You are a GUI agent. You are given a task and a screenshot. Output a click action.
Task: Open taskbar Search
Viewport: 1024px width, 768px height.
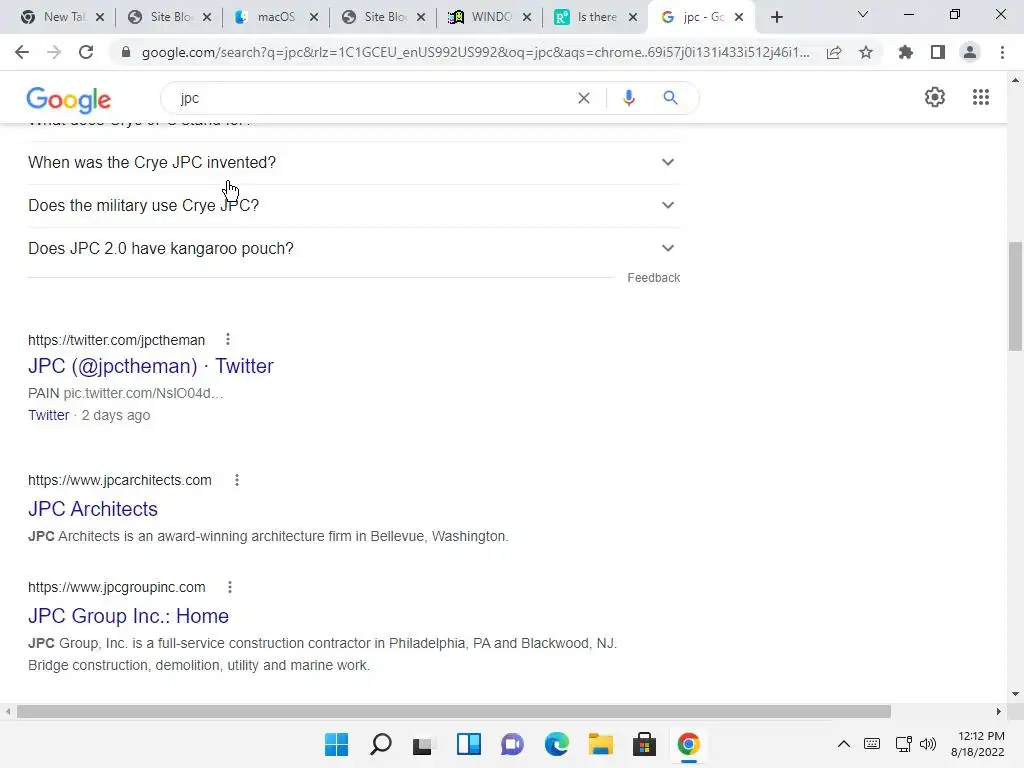(x=381, y=744)
